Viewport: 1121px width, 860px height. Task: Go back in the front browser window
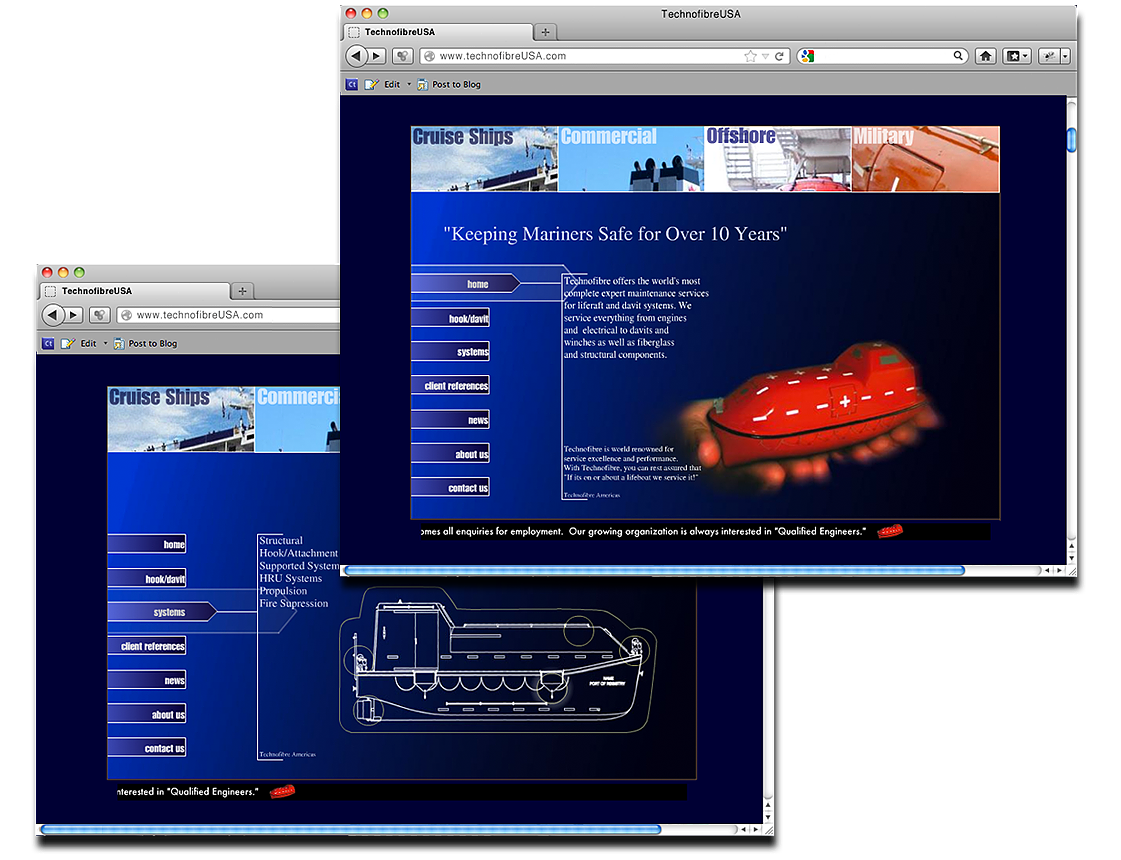tap(356, 55)
